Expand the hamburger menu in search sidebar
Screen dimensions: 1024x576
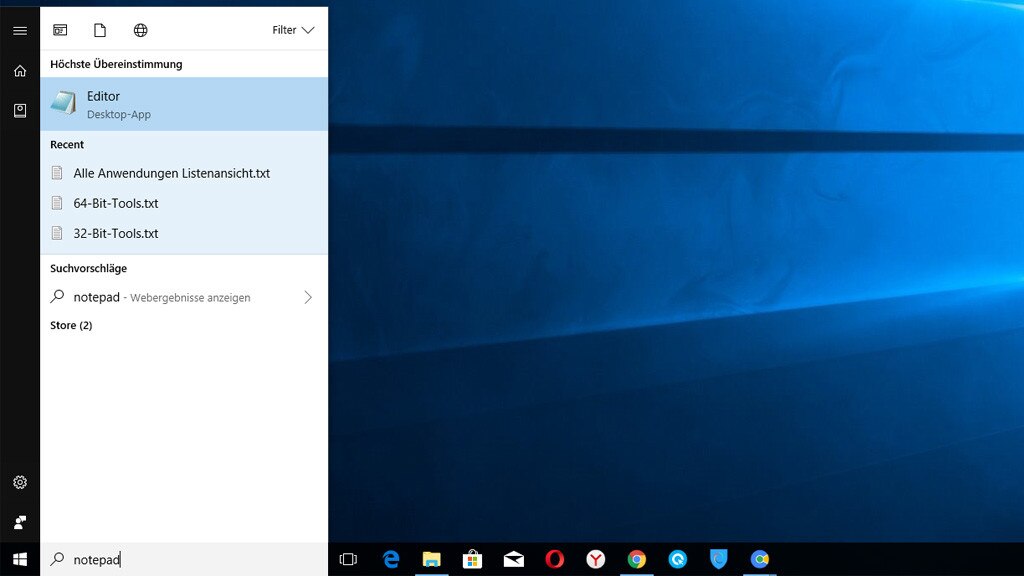point(20,31)
